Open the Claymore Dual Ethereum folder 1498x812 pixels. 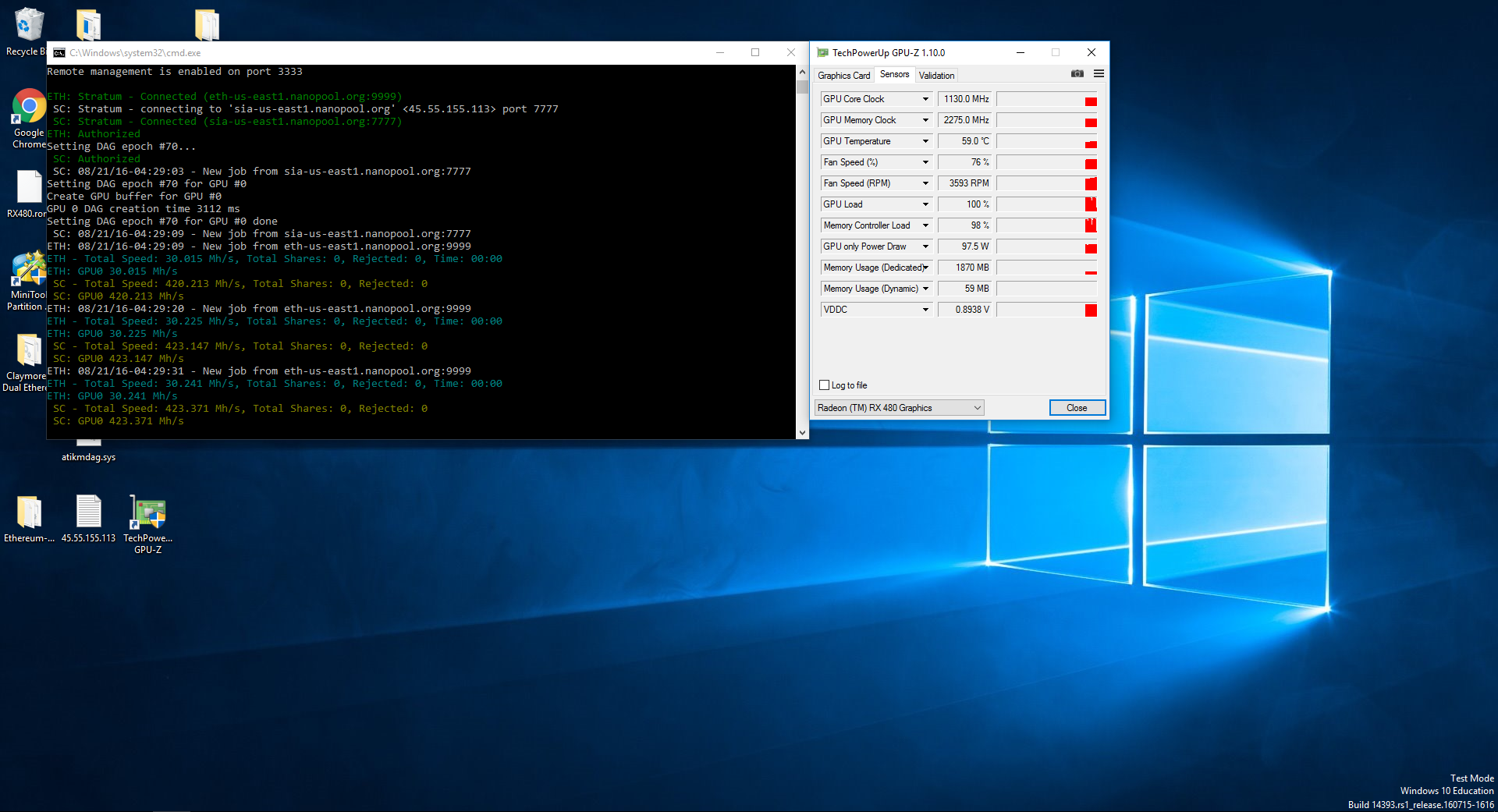pos(27,363)
